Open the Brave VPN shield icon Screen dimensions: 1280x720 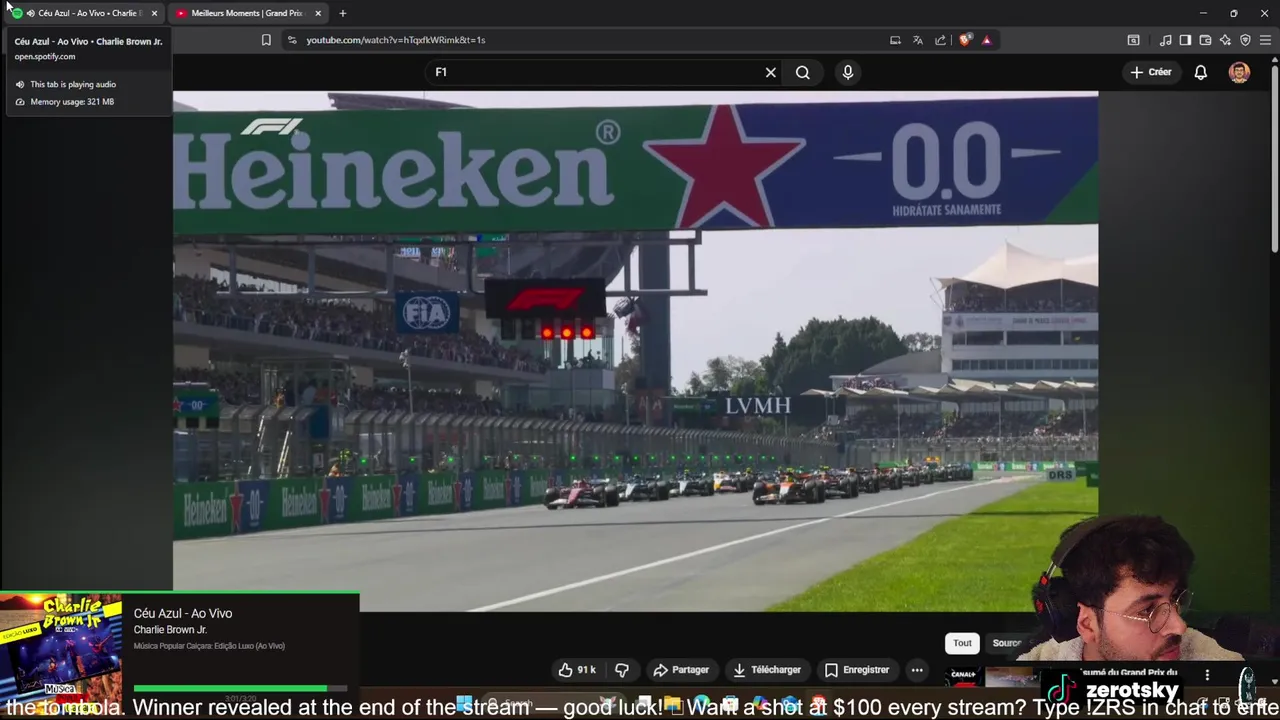point(1245,40)
